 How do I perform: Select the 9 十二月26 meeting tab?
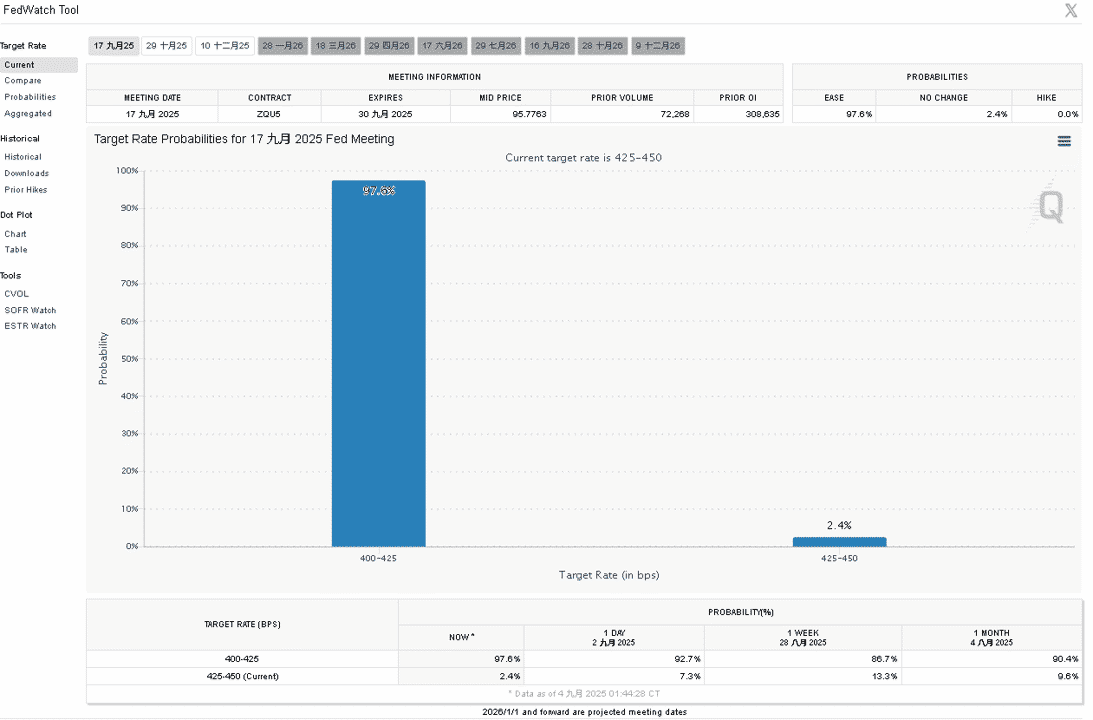point(658,46)
